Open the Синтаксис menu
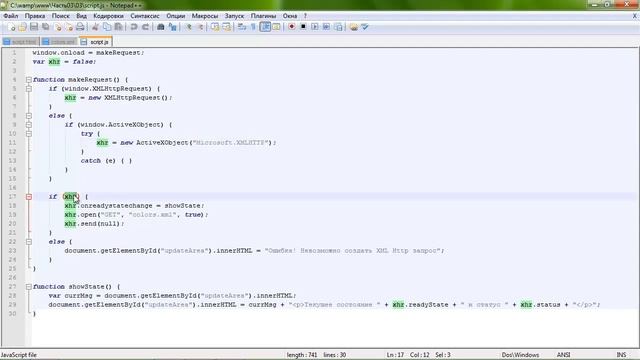640x360 pixels. (145, 16)
